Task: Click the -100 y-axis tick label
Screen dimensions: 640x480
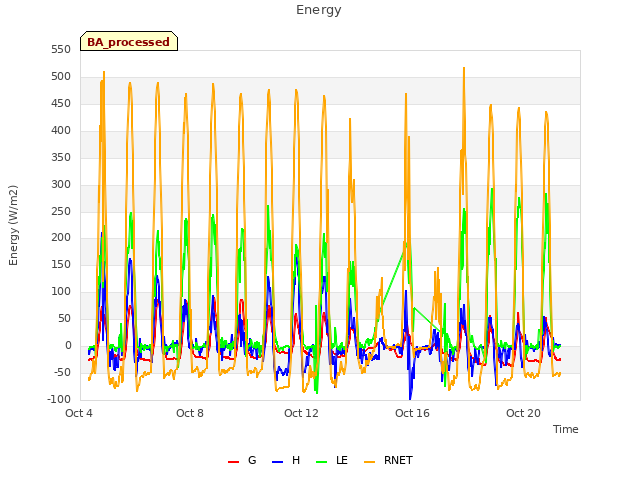Action: pos(59,399)
